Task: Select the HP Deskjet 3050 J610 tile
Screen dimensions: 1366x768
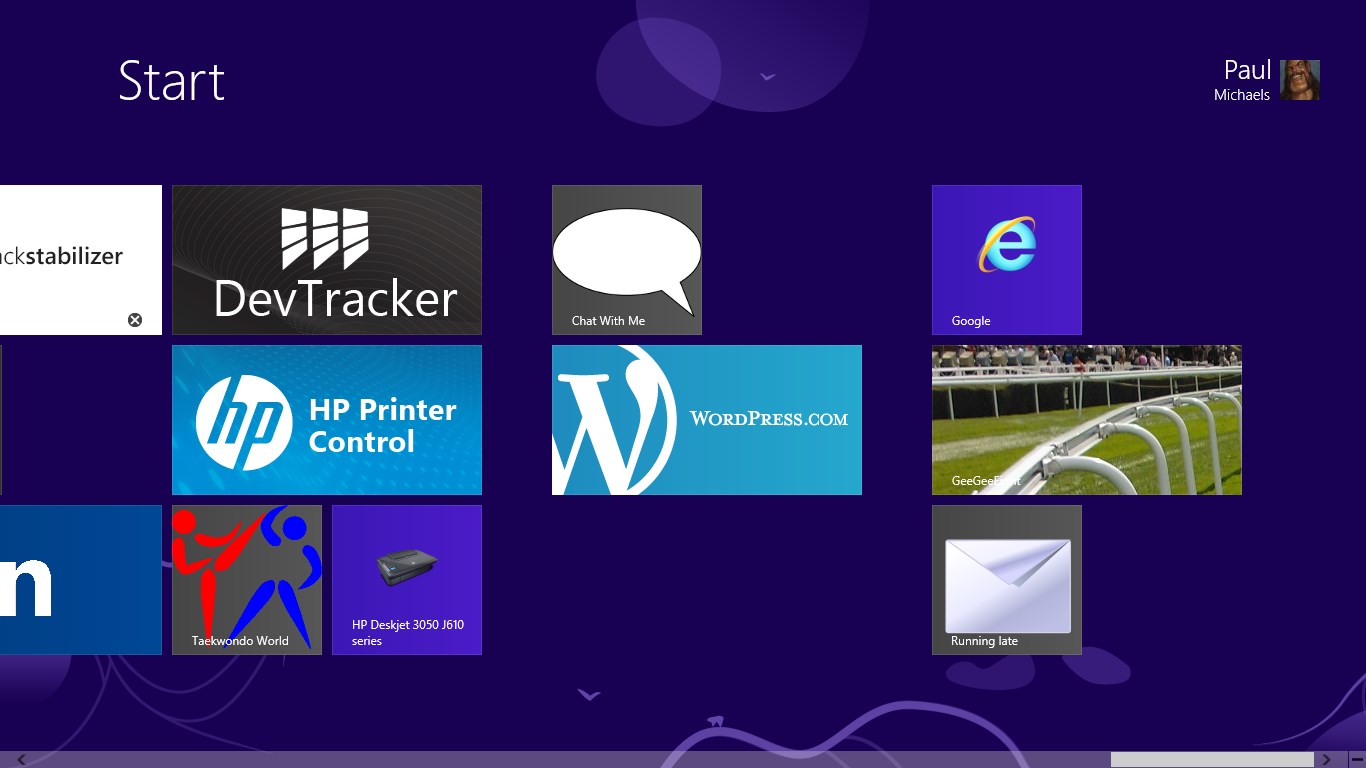Action: pyautogui.click(x=406, y=580)
